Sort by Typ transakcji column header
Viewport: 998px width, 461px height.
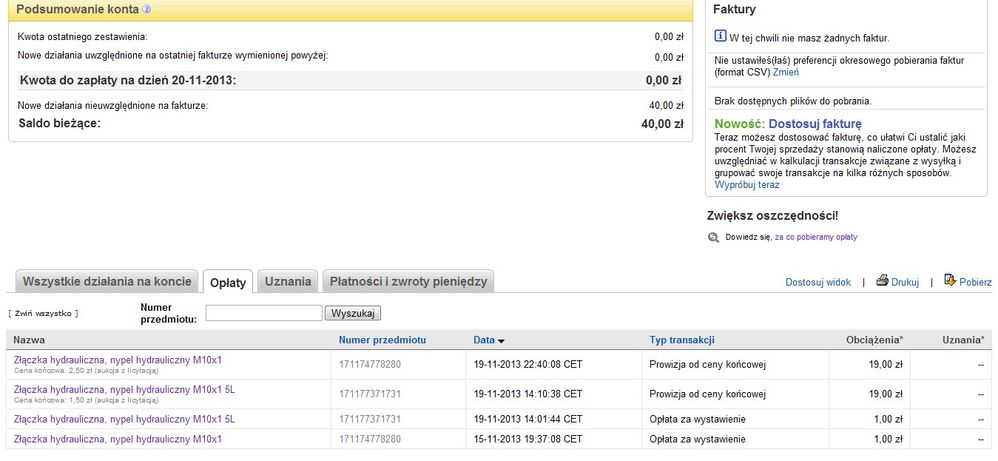coord(682,340)
